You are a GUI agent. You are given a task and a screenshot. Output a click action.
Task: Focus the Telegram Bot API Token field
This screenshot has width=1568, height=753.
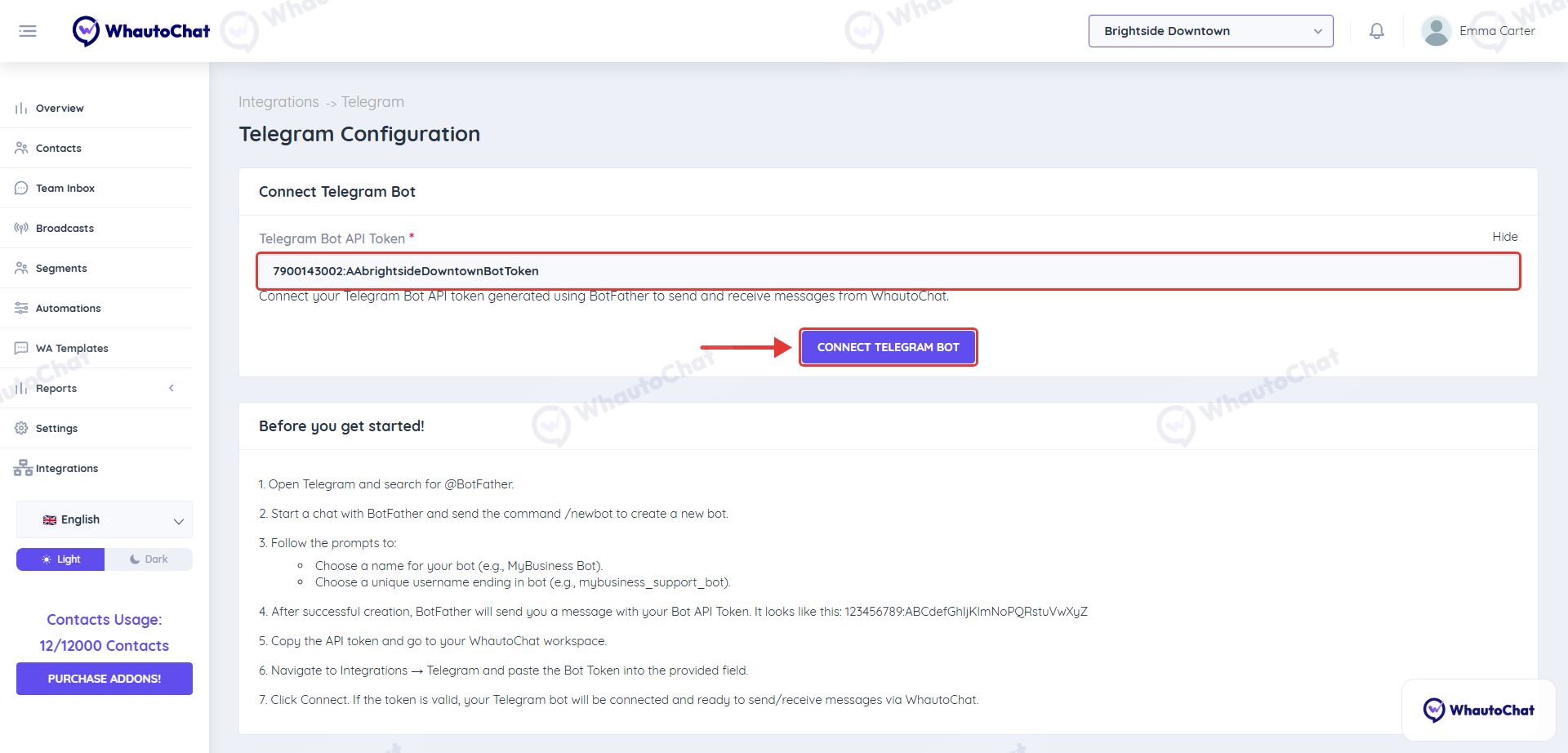tap(889, 271)
